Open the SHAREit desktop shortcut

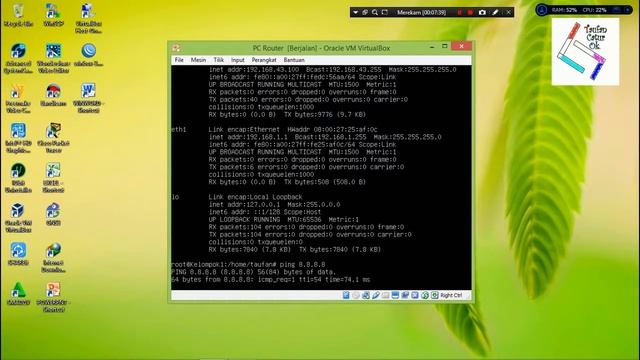click(x=18, y=254)
